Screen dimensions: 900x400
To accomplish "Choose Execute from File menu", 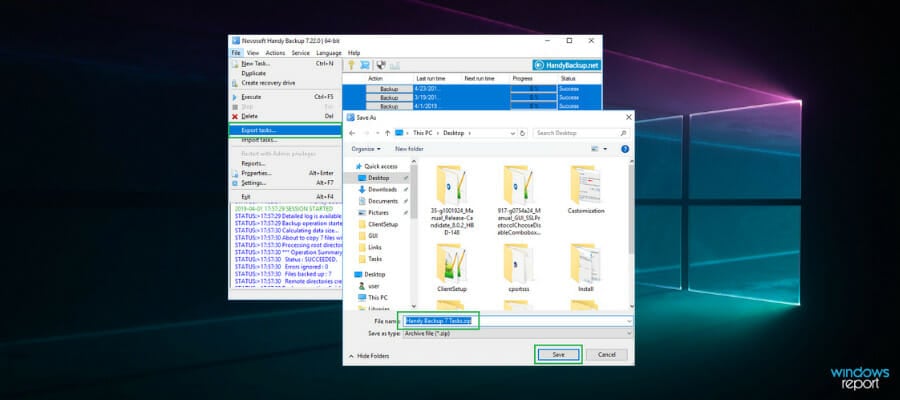I will tap(285, 97).
